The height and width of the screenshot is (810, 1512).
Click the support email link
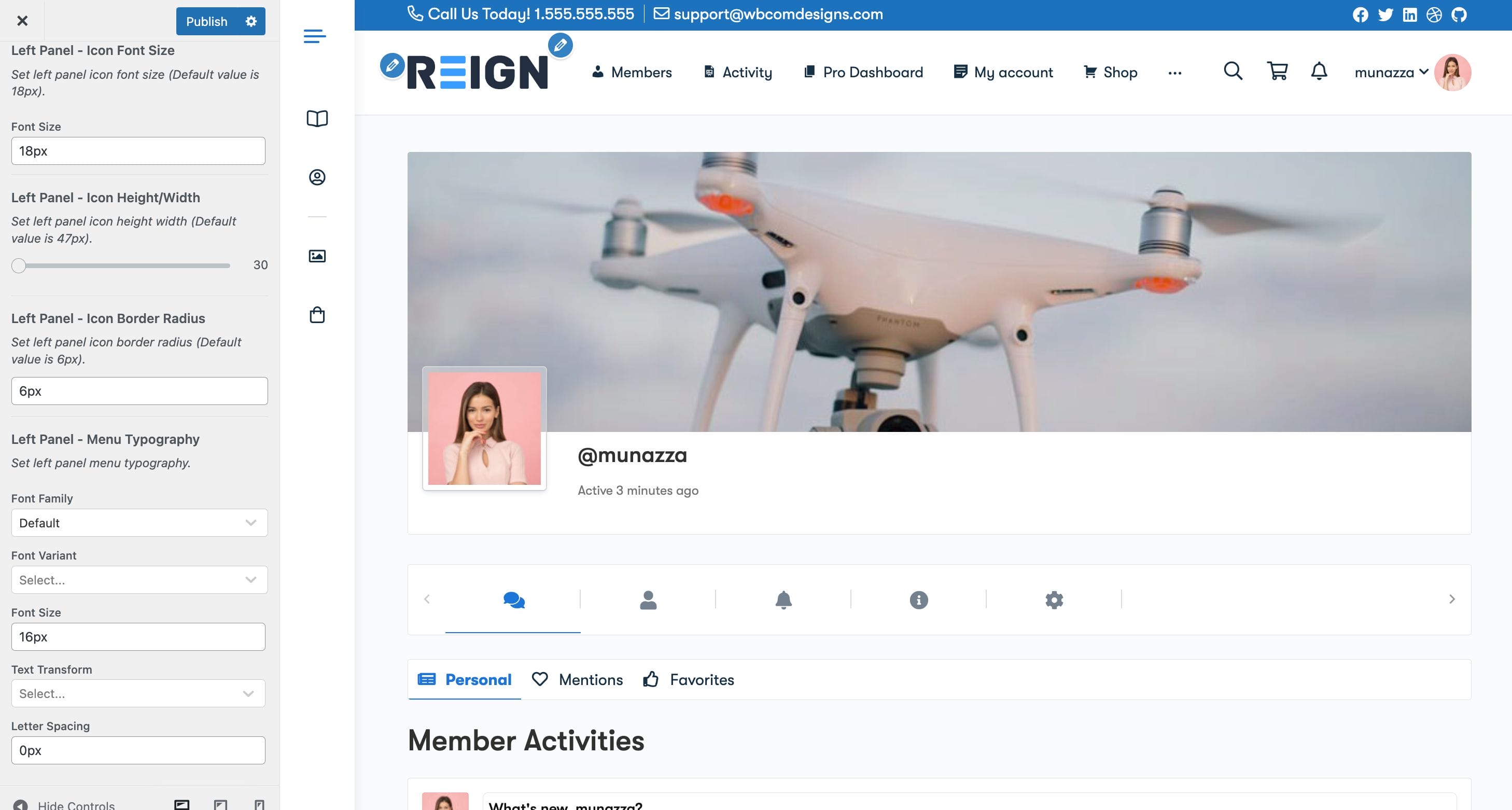pyautogui.click(x=768, y=14)
